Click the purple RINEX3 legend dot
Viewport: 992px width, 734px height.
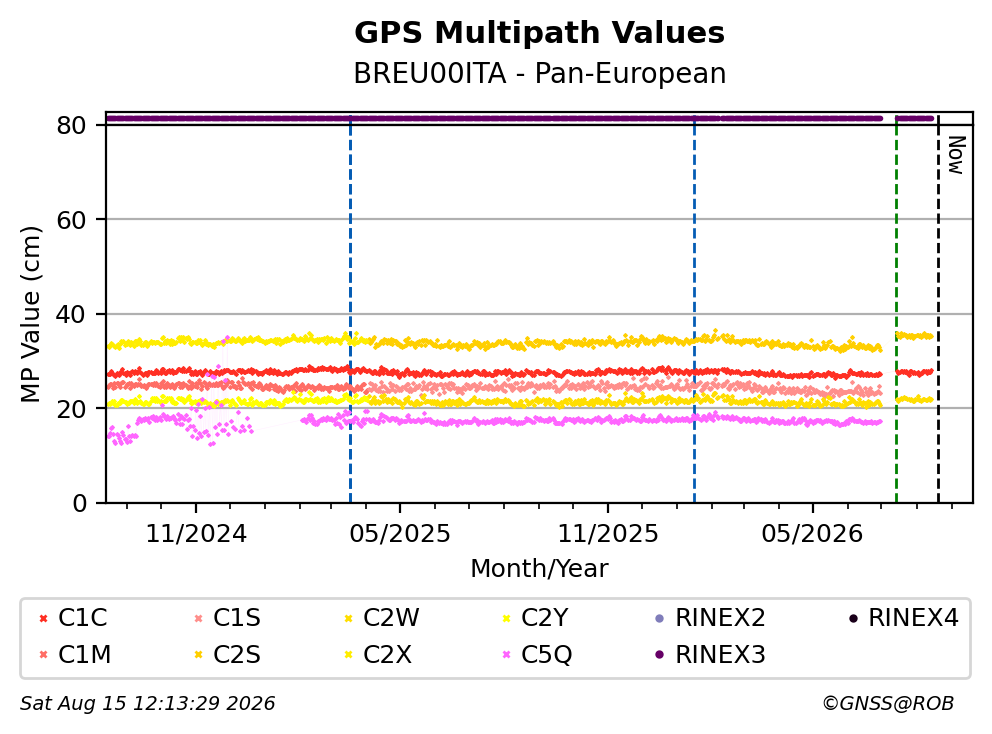660,655
